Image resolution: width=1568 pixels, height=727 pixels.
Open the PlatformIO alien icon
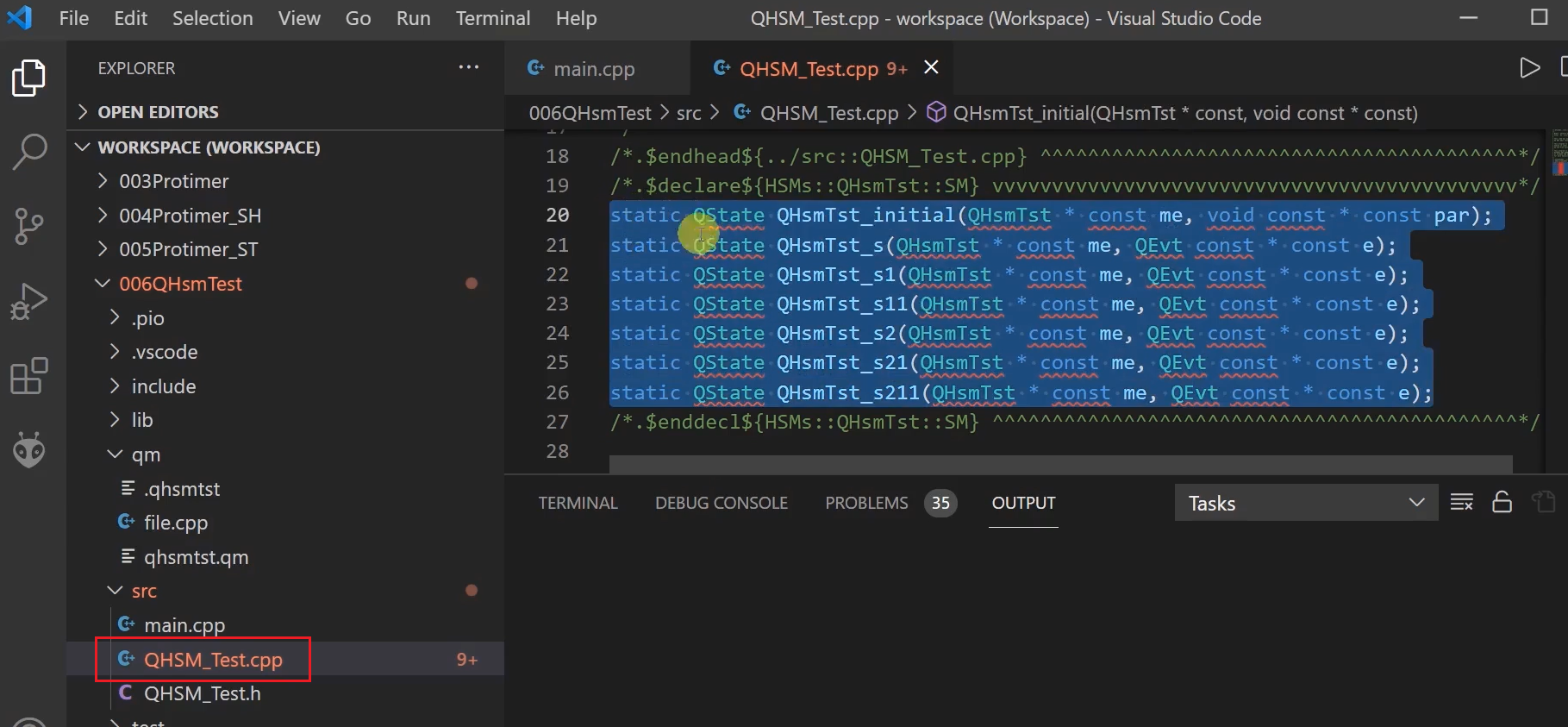pos(28,450)
